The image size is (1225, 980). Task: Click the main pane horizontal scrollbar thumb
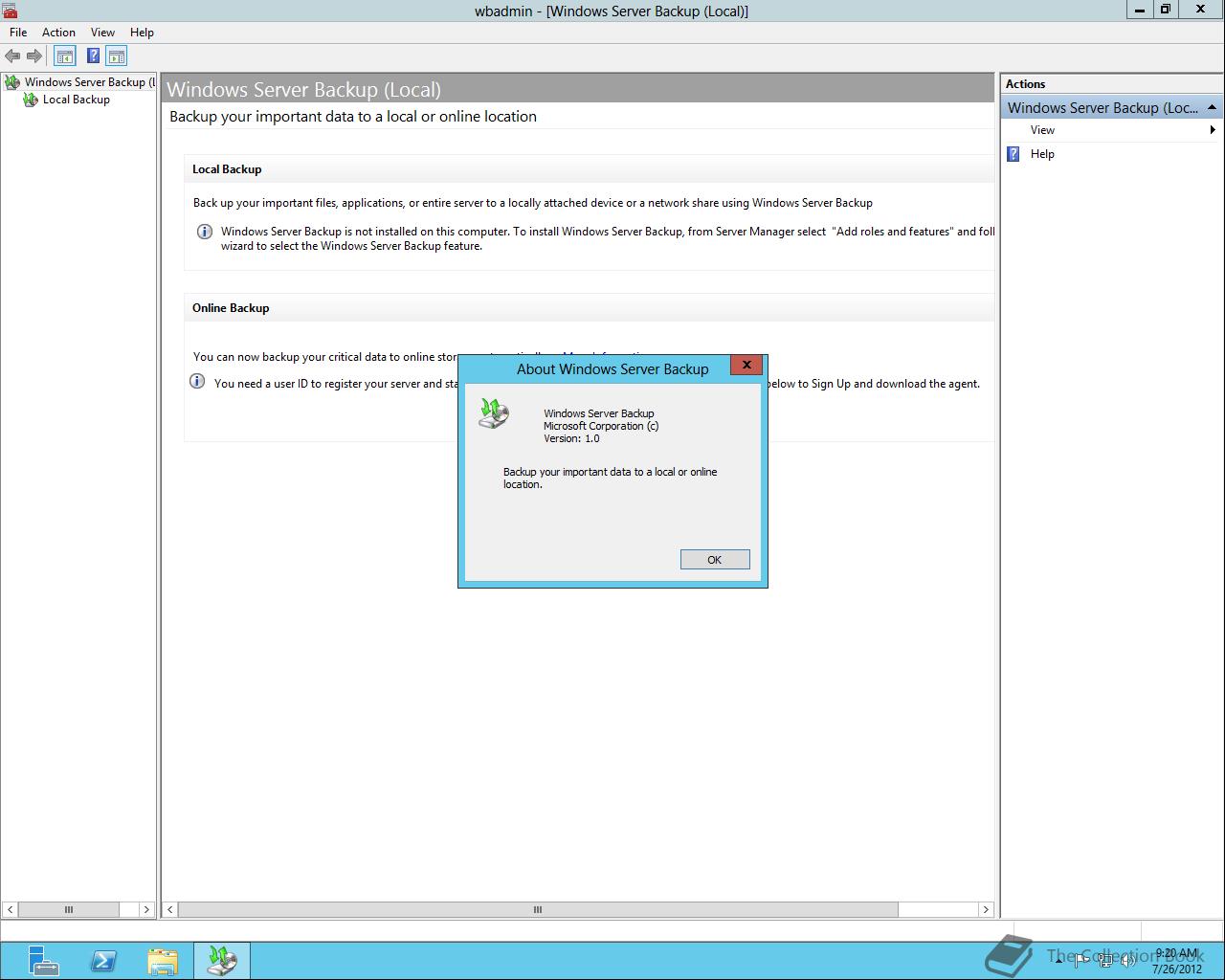[x=538, y=909]
